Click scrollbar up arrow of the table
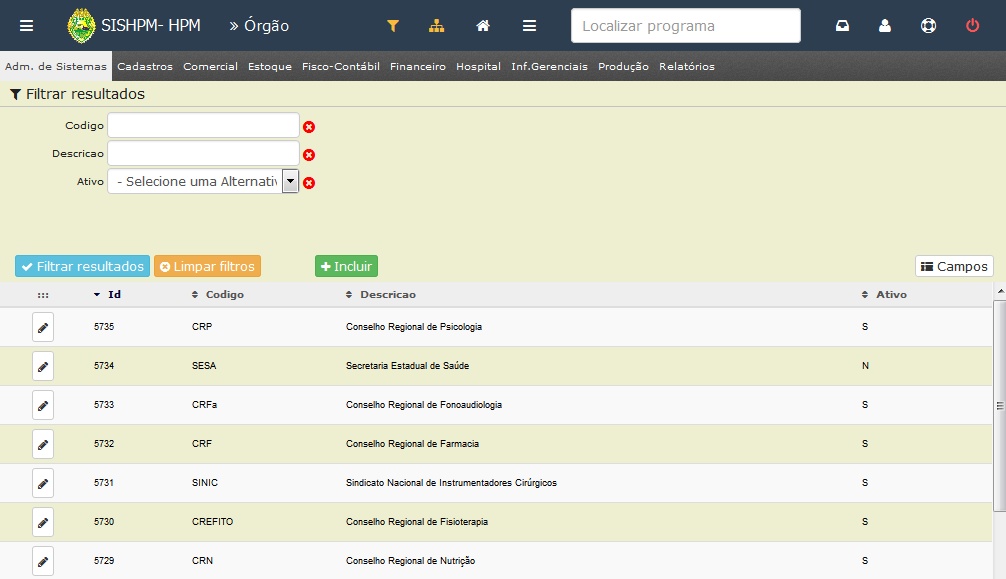This screenshot has height=579, width=1006. click(x=1000, y=291)
